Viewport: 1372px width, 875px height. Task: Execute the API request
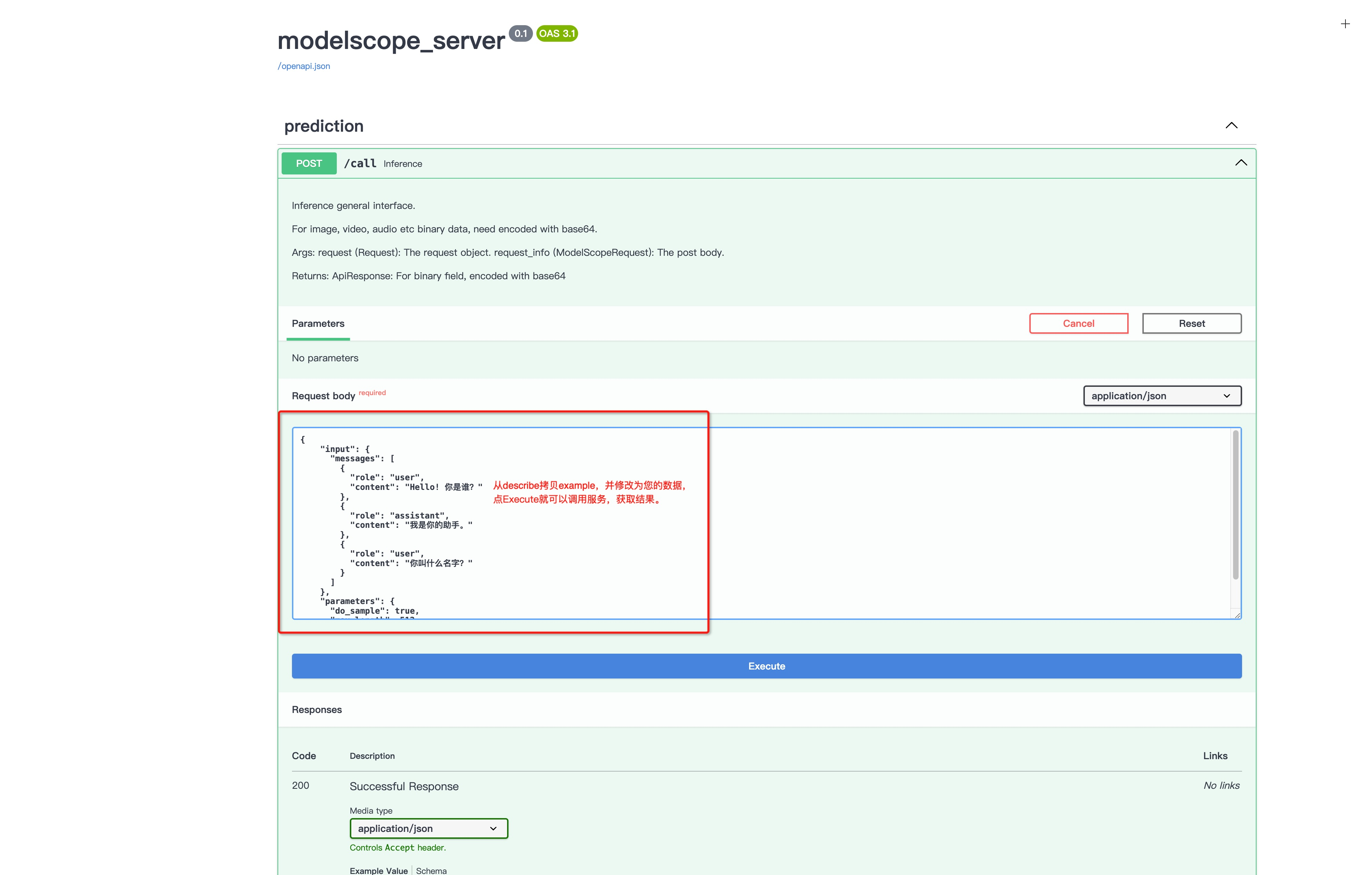point(766,666)
